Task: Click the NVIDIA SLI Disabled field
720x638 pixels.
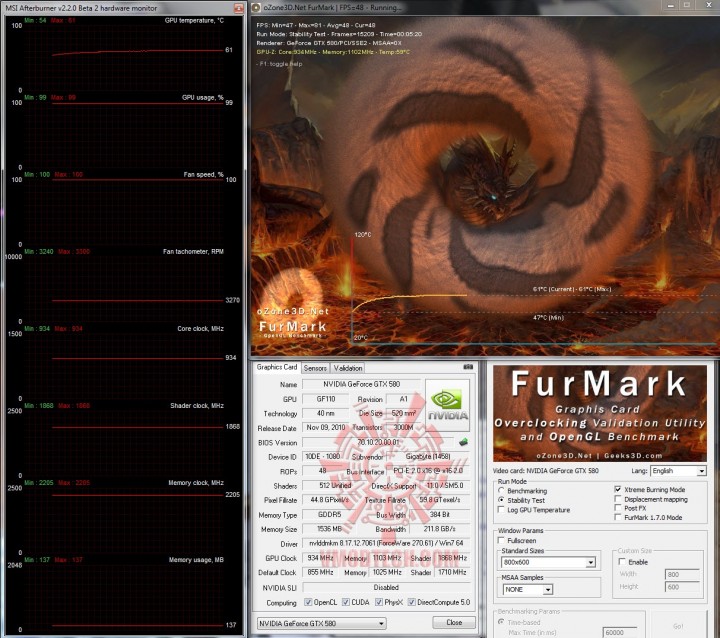Action: click(386, 587)
